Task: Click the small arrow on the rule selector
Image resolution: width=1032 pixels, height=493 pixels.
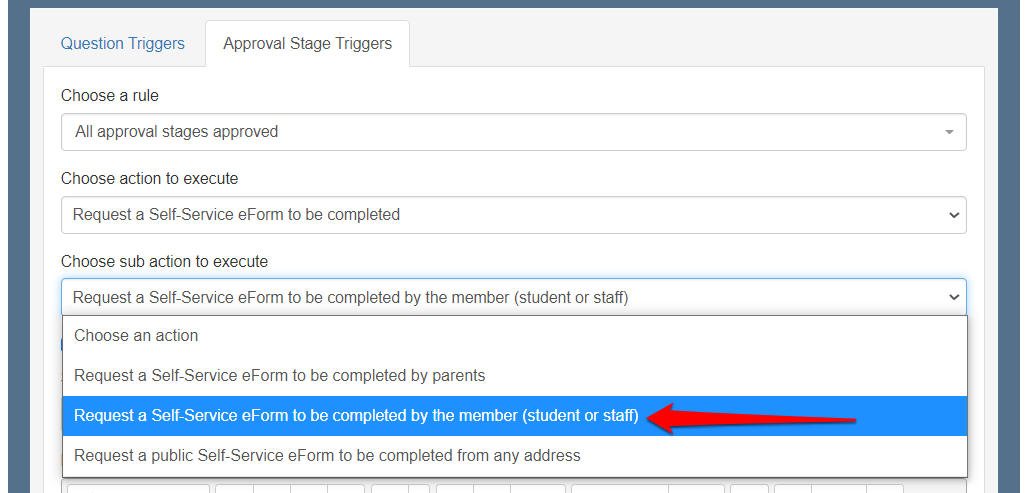Action: click(948, 132)
